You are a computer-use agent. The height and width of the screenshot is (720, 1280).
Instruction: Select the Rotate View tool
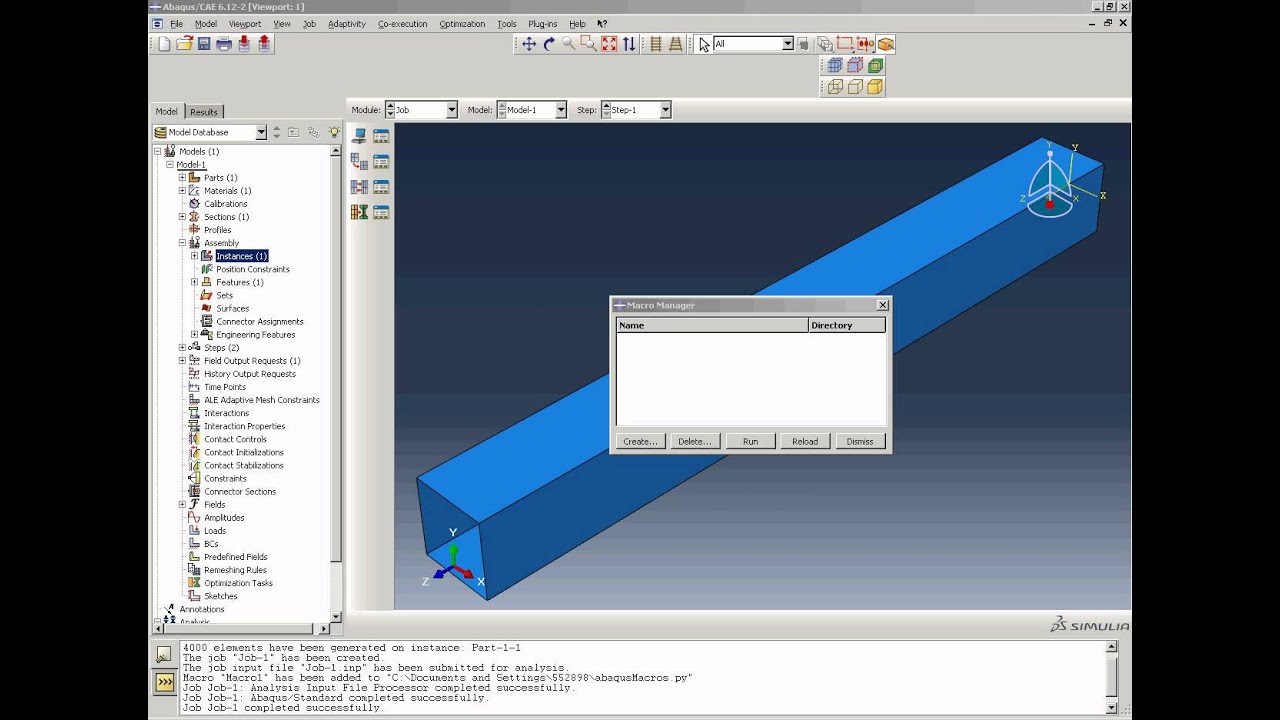549,44
